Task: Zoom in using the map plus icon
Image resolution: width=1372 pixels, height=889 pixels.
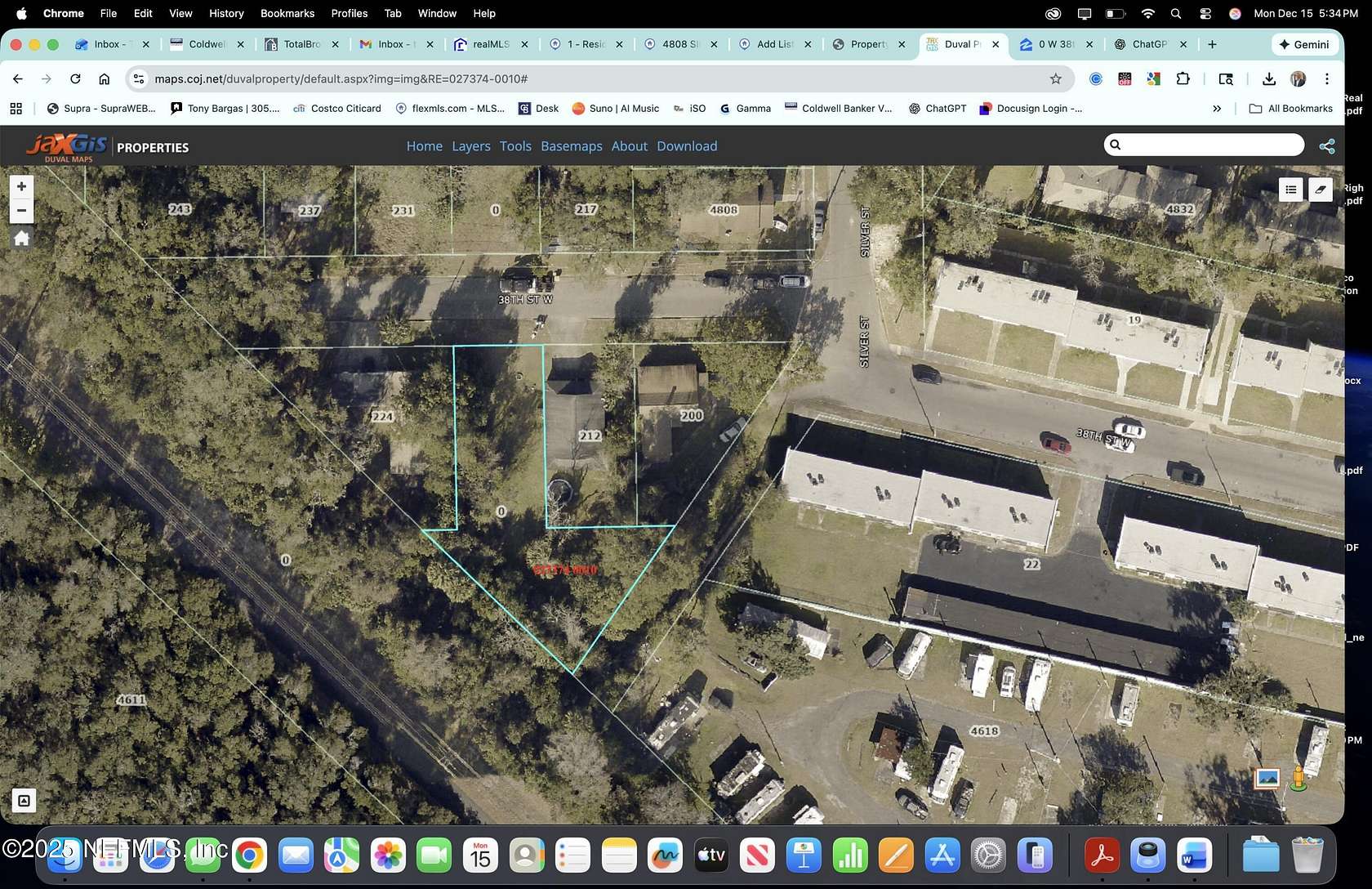Action: 21,186
